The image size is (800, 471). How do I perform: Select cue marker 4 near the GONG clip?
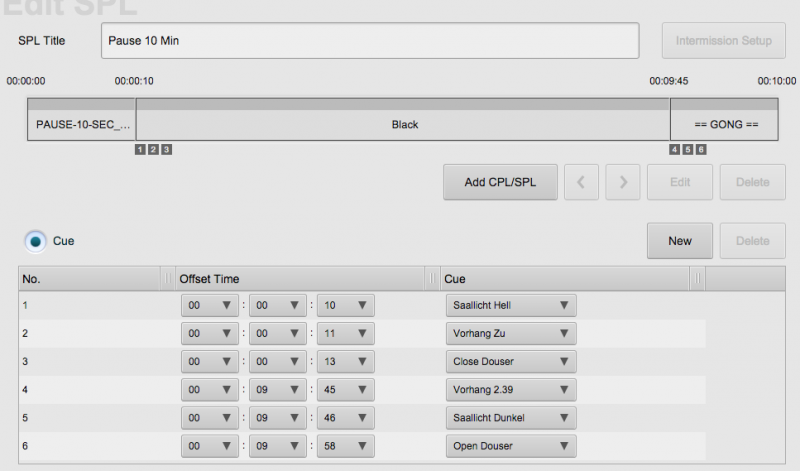click(x=675, y=150)
